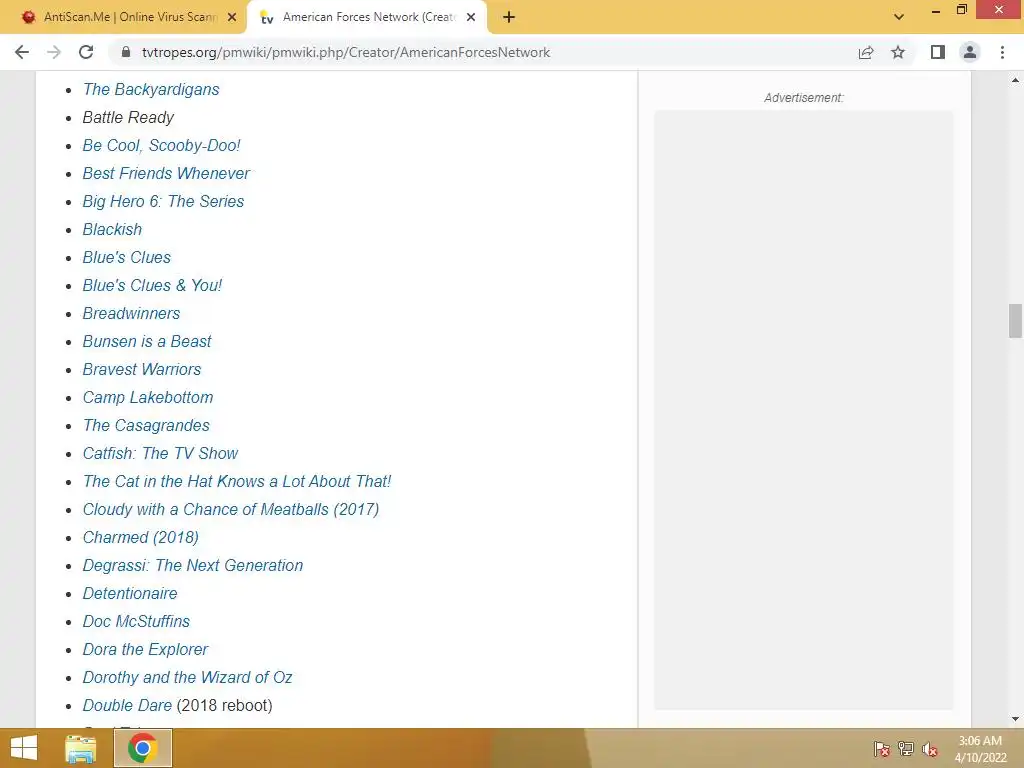
Task: Open Catfish: The TV Show link
Action: click(160, 454)
